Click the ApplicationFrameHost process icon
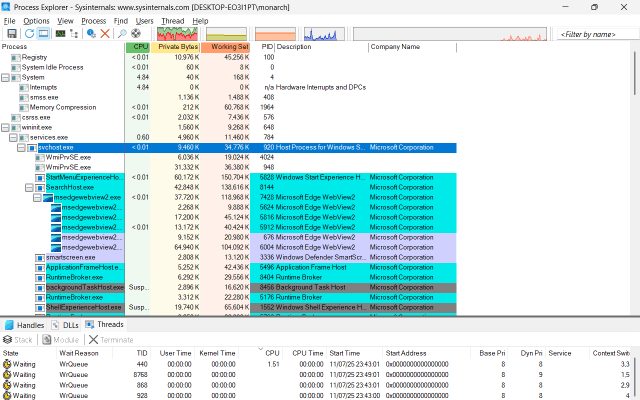The width and height of the screenshot is (640, 400). click(40, 268)
